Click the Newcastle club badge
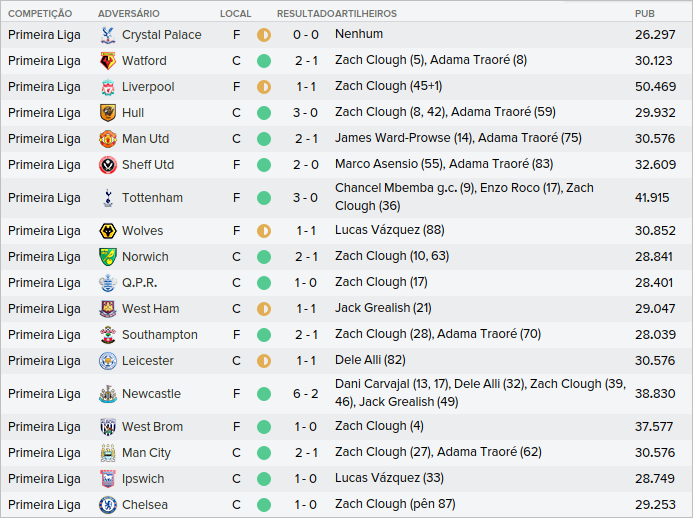This screenshot has height=518, width=693. [107, 394]
